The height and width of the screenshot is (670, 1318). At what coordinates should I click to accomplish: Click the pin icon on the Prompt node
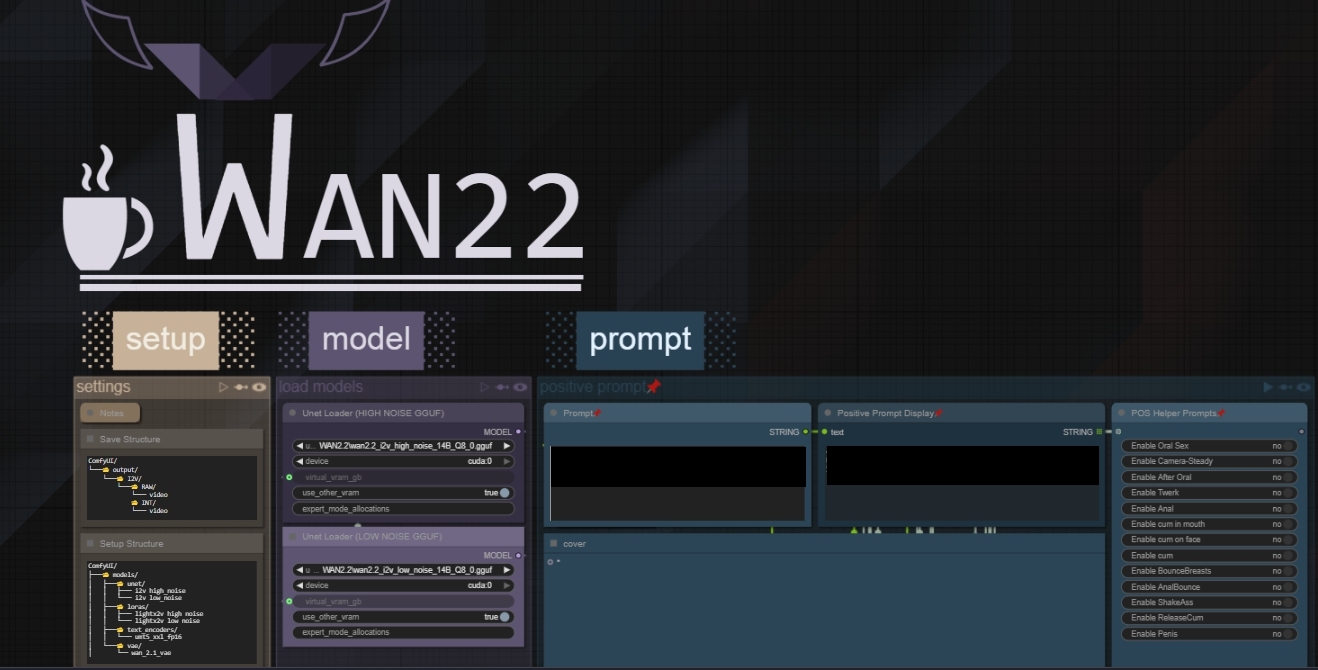click(598, 412)
